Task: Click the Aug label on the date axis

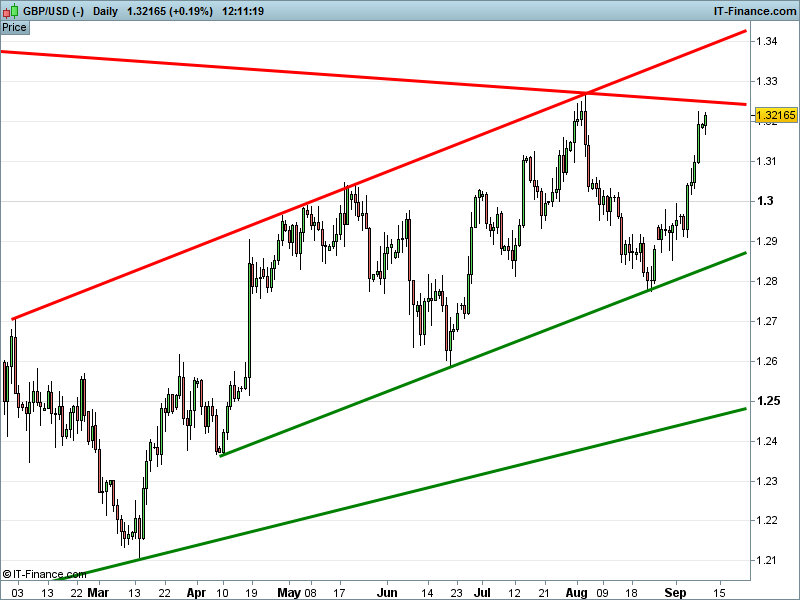Action: tap(577, 592)
